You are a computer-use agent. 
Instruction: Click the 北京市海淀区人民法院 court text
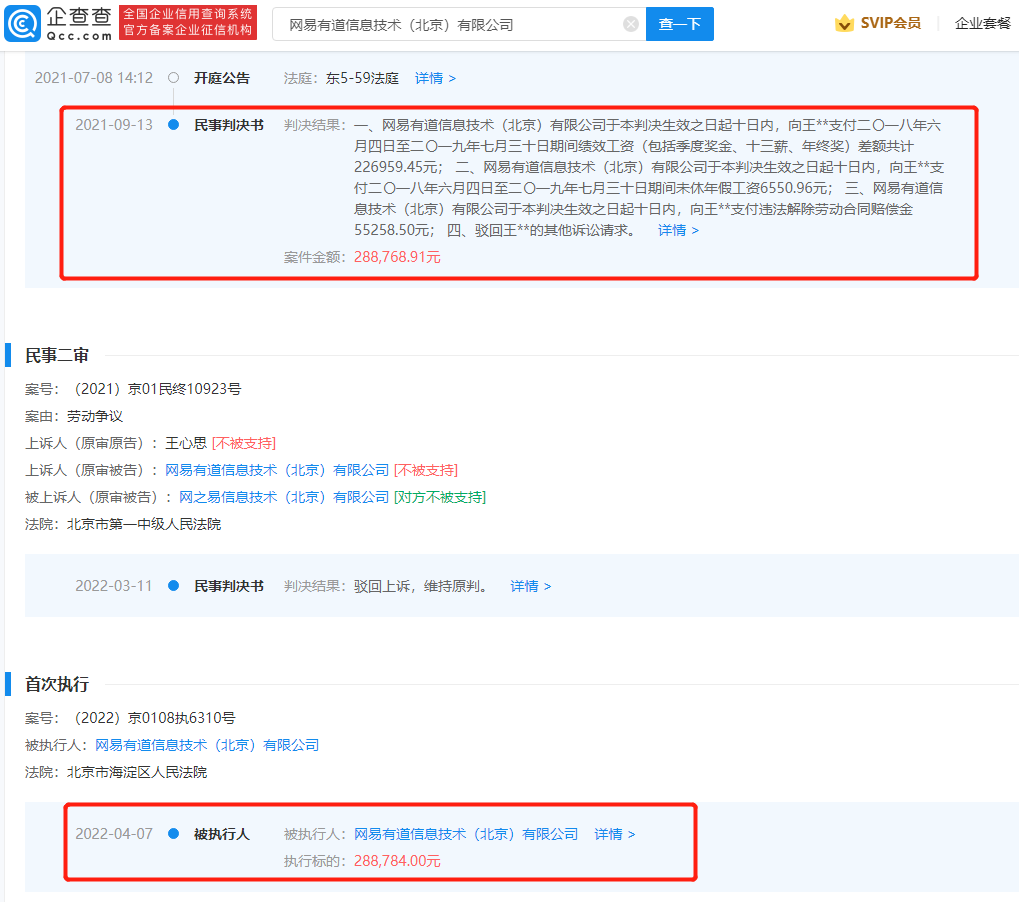[x=137, y=772]
